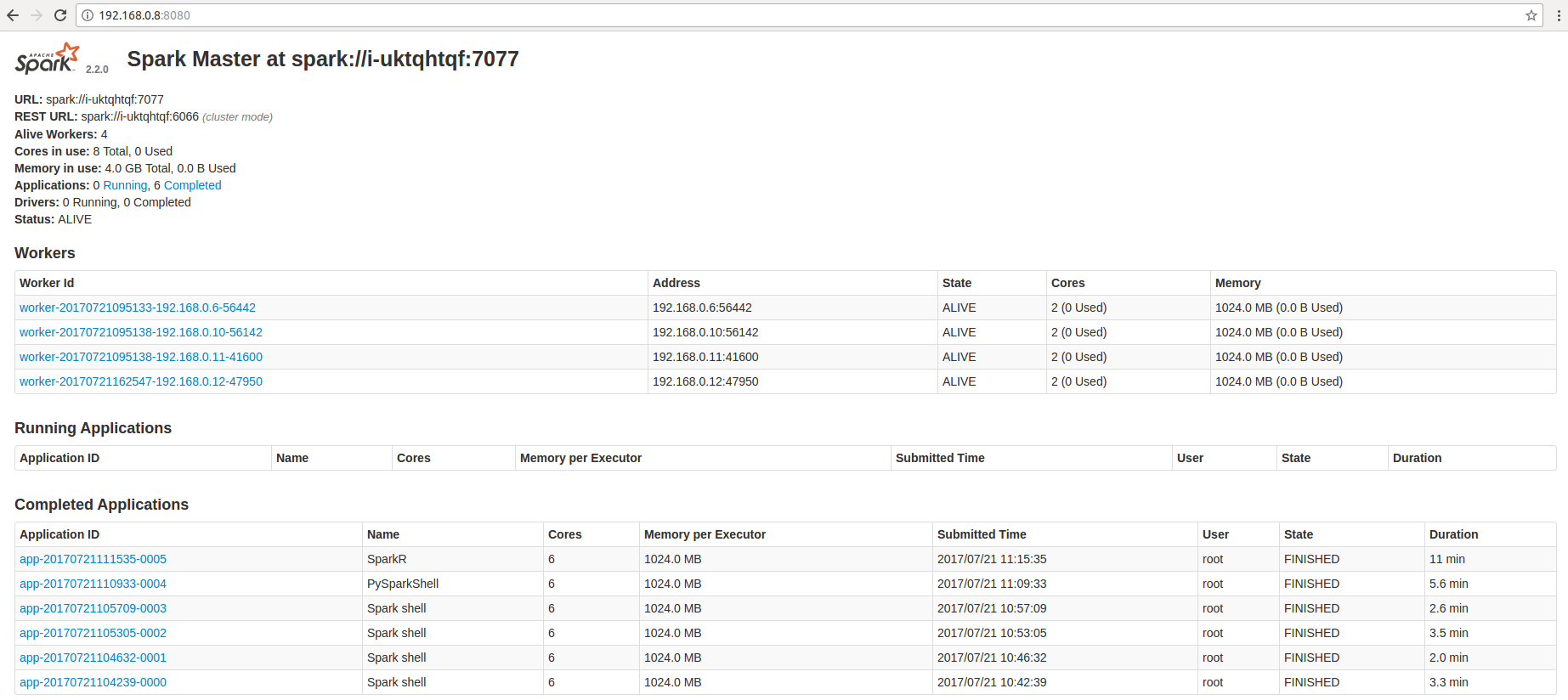Click the Cores in use summary line
The height and width of the screenshot is (700, 1568).
coord(93,151)
